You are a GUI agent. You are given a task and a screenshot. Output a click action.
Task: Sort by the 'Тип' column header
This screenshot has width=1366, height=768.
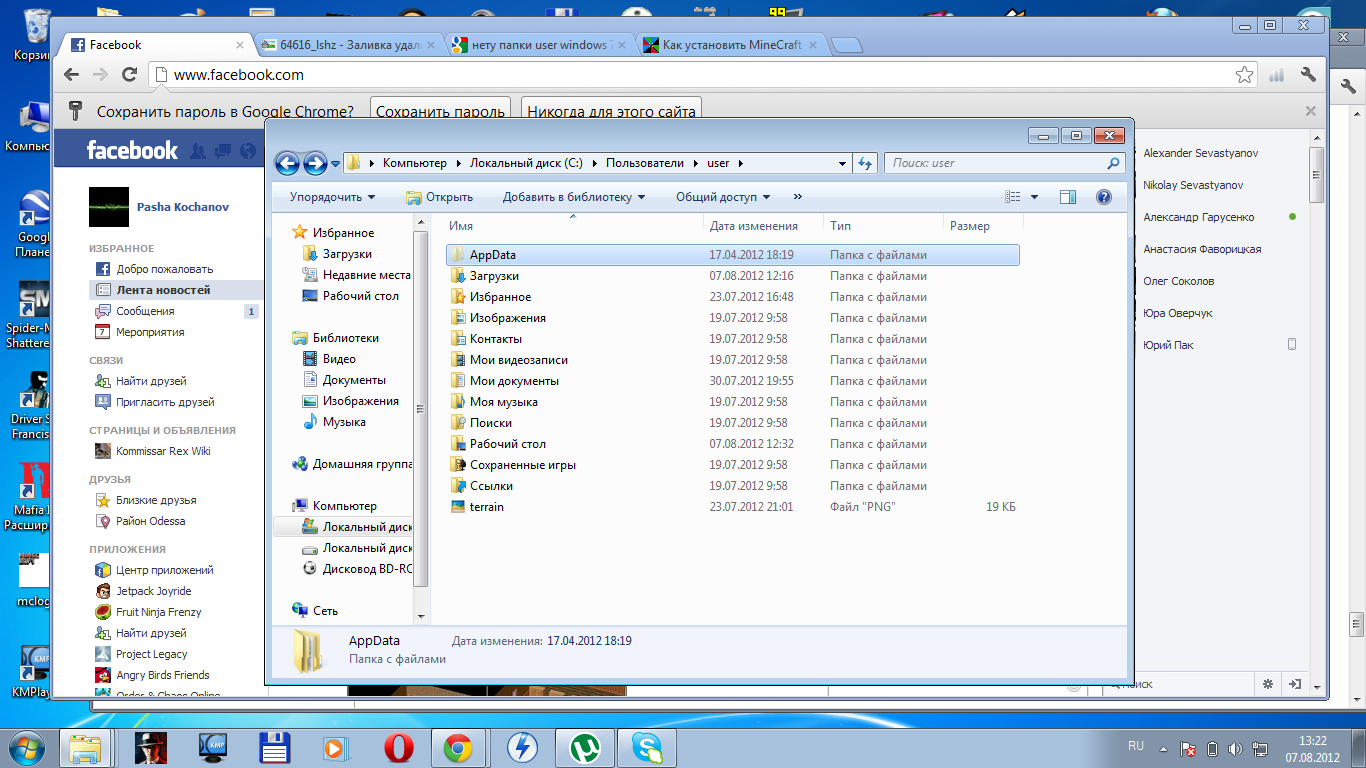tap(883, 226)
